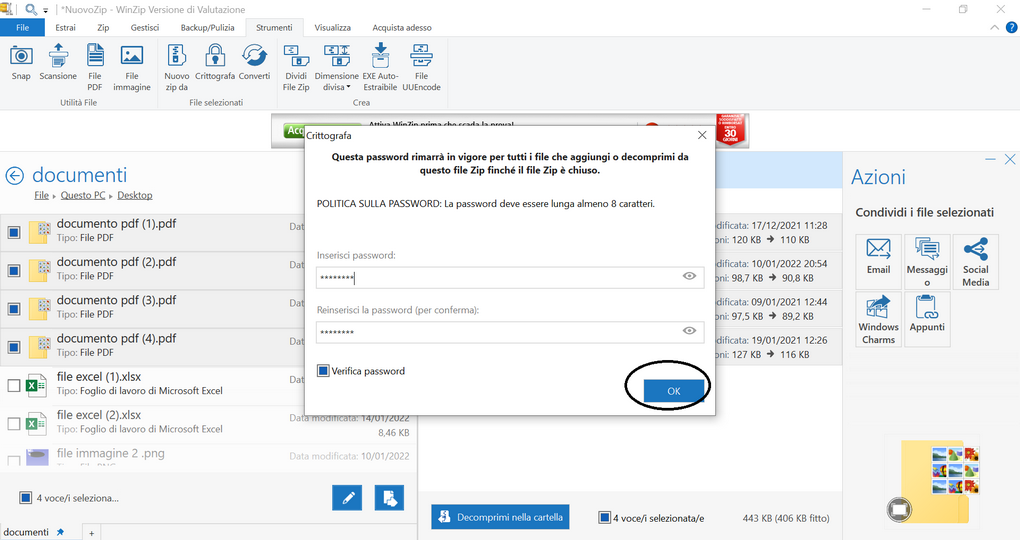
Task: Click the help question mark icon
Action: tap(1012, 27)
